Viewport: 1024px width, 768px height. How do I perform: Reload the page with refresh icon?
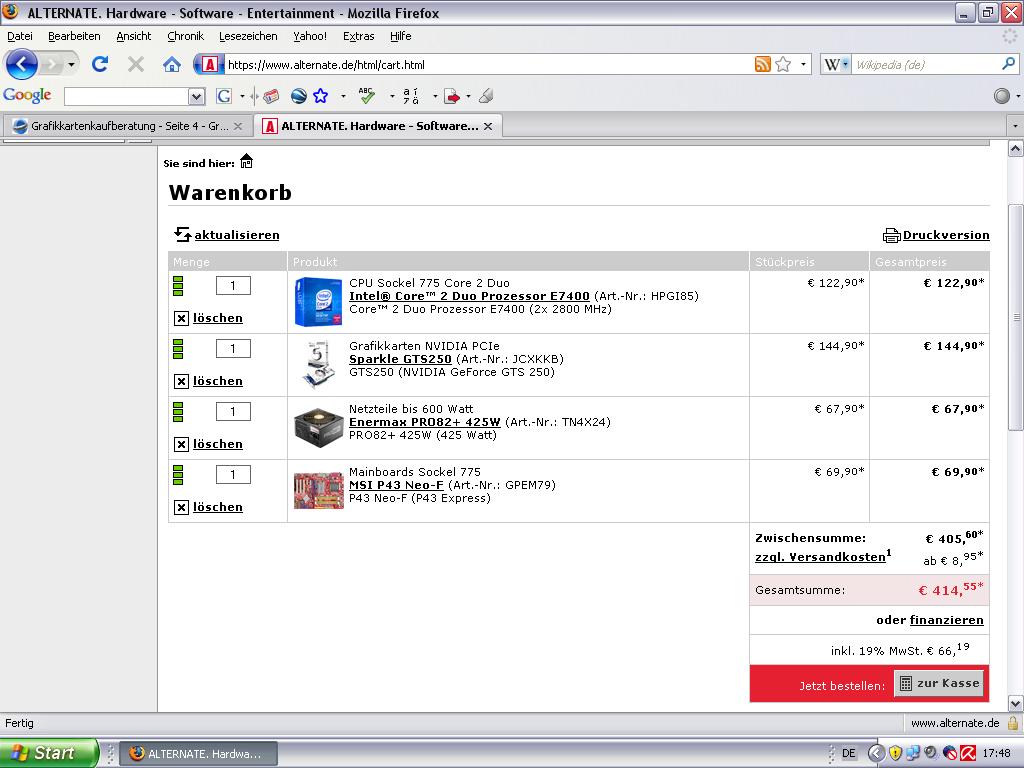coord(100,64)
